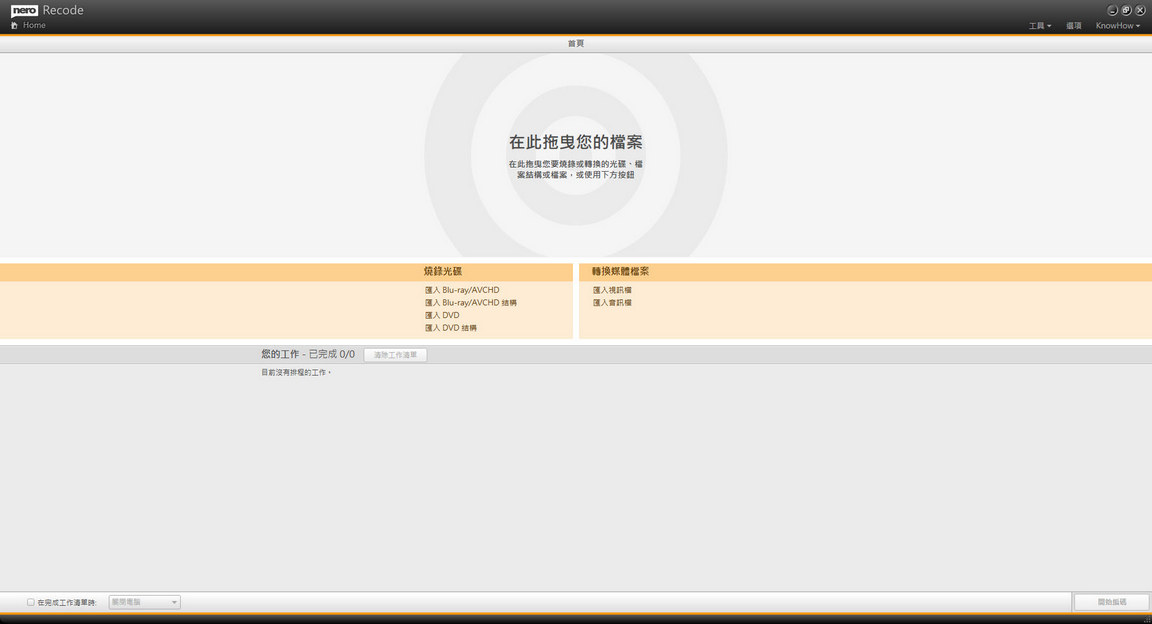Click 匯入 Blu-ray/AVCHD 結構 link
Image resolution: width=1152 pixels, height=624 pixels.
click(x=470, y=303)
